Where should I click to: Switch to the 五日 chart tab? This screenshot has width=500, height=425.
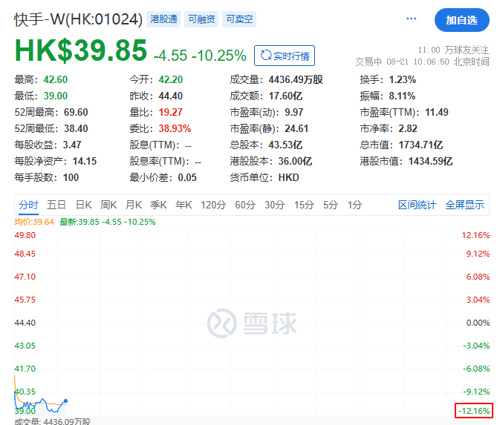tap(56, 205)
